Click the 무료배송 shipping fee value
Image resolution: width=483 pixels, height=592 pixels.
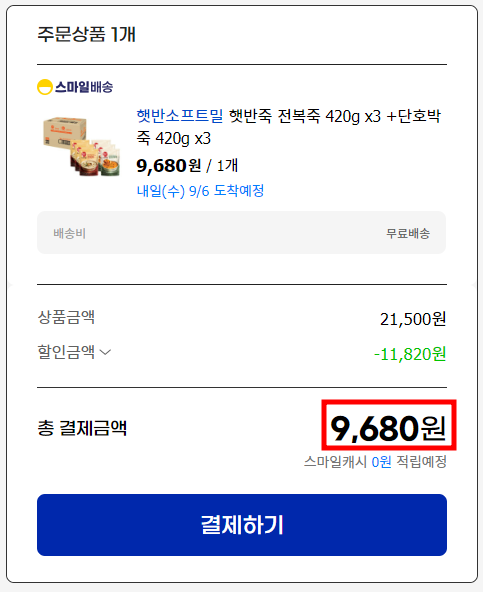point(408,233)
